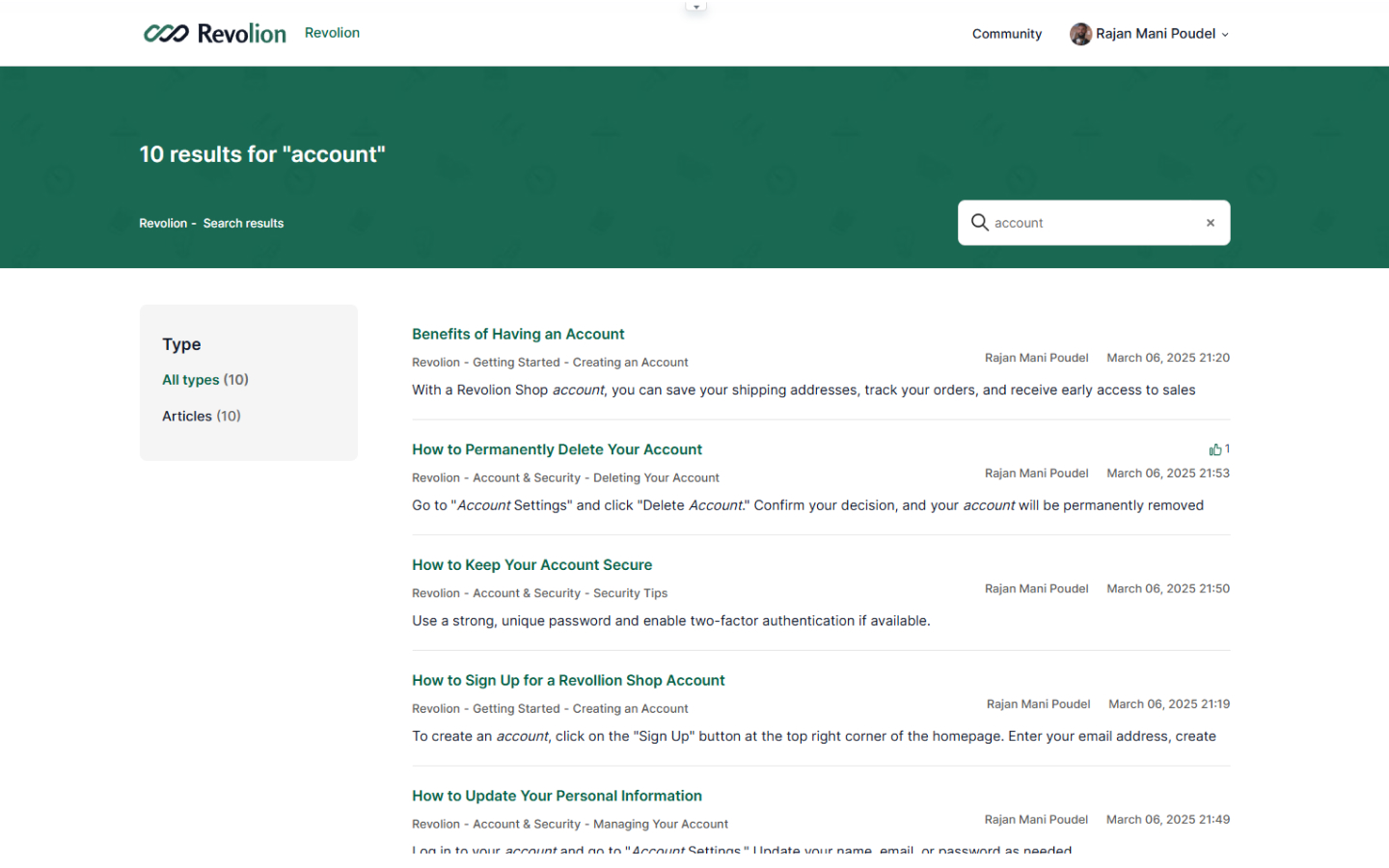Expand the small tab at page top

pos(695,7)
